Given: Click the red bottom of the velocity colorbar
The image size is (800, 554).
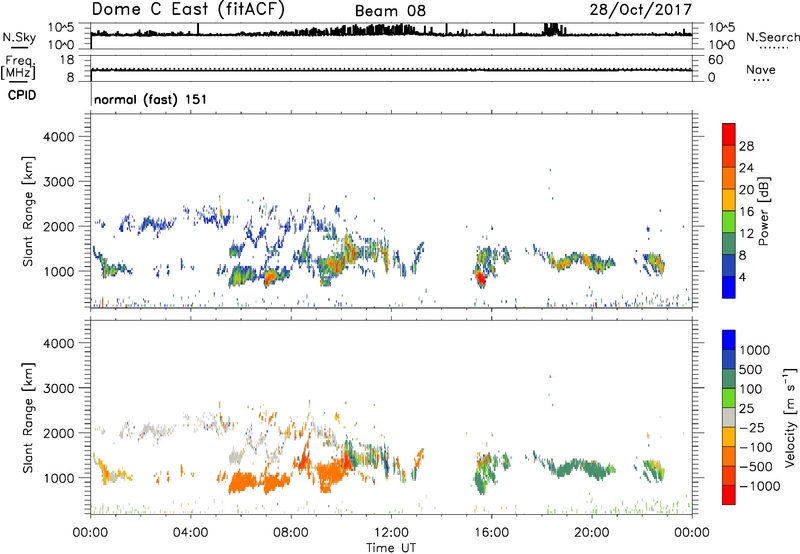Looking at the screenshot, I should (729, 495).
